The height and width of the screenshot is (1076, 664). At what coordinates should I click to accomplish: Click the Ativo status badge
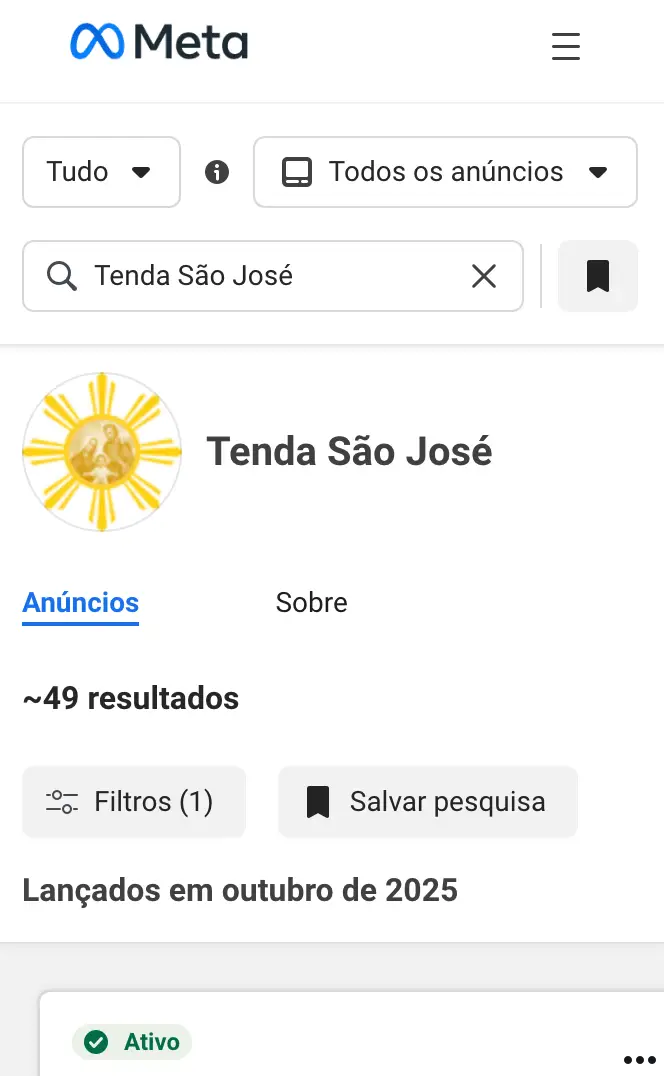(x=132, y=1042)
